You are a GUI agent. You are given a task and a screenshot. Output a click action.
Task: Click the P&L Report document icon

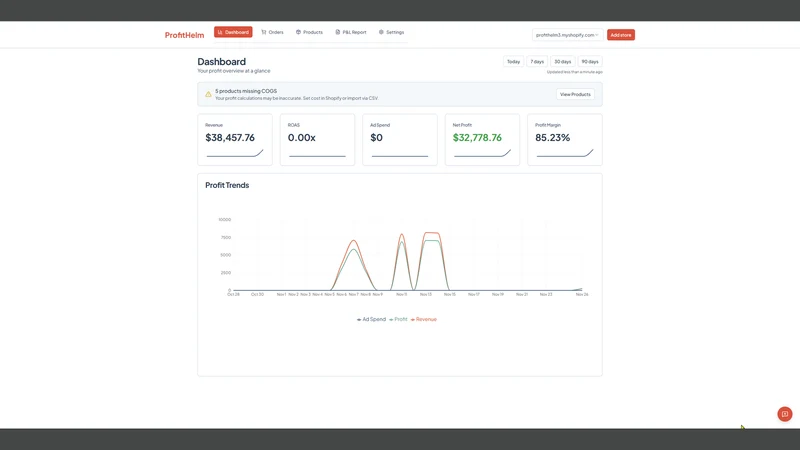coord(338,32)
